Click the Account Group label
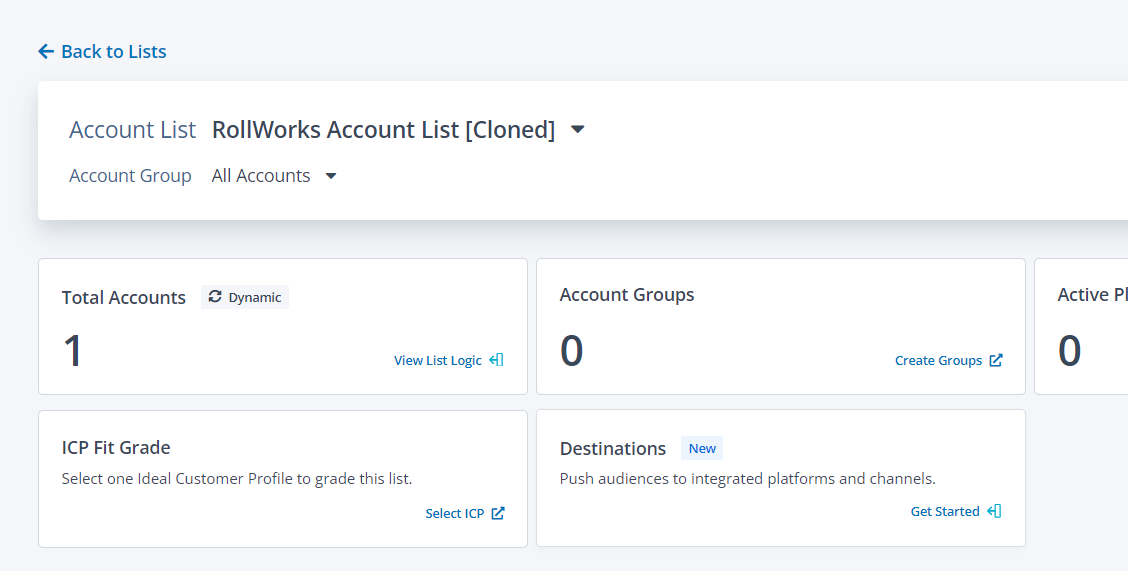The image size is (1128, 571). (130, 176)
